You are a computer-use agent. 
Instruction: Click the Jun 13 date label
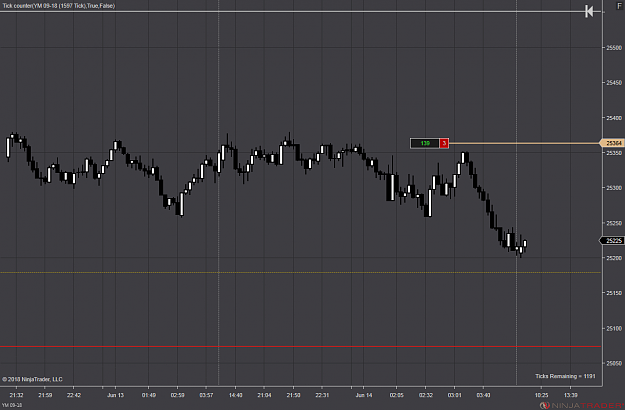(x=116, y=395)
